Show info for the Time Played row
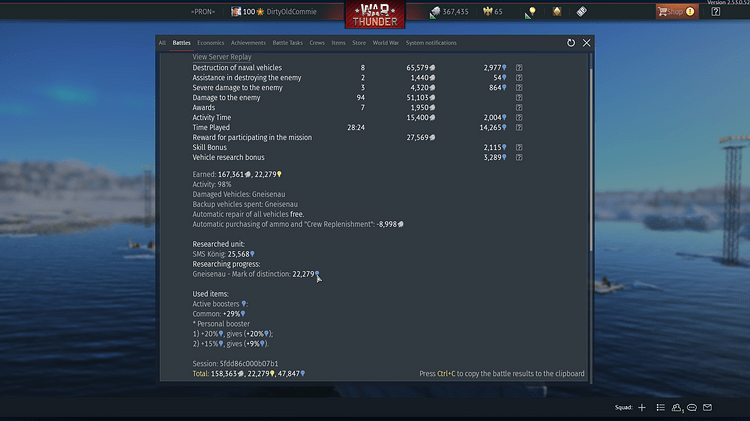This screenshot has height=421, width=750. (x=519, y=128)
